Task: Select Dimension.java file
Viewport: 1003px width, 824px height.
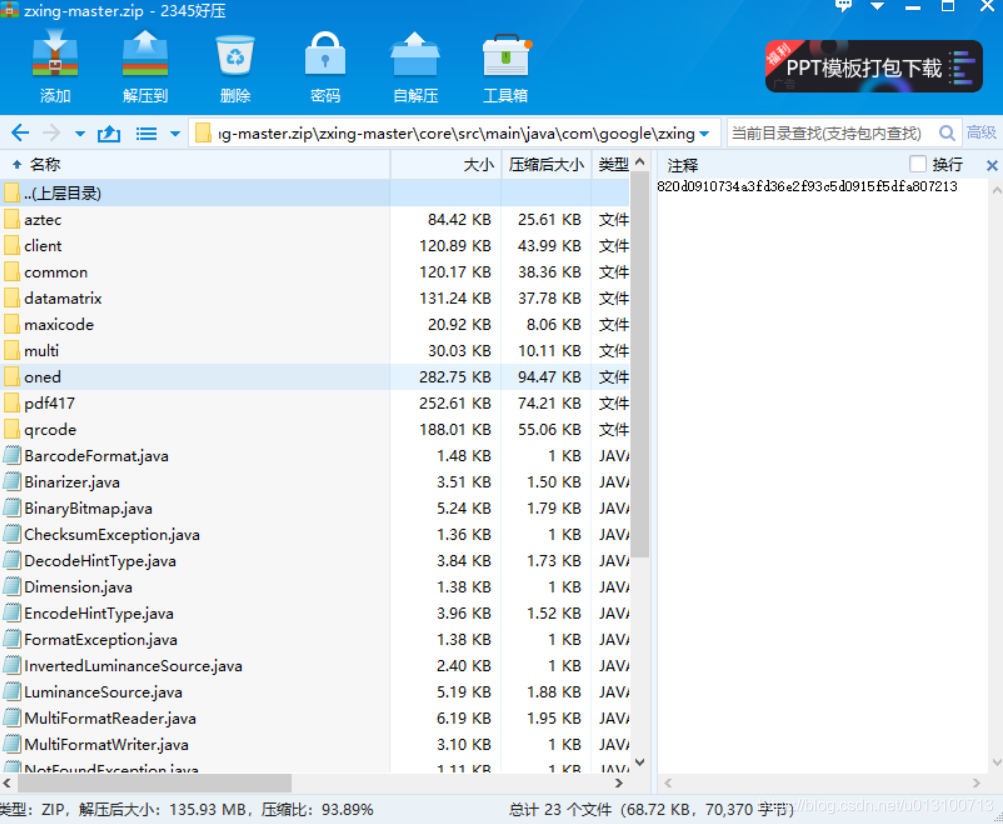Action: (x=315, y=587)
